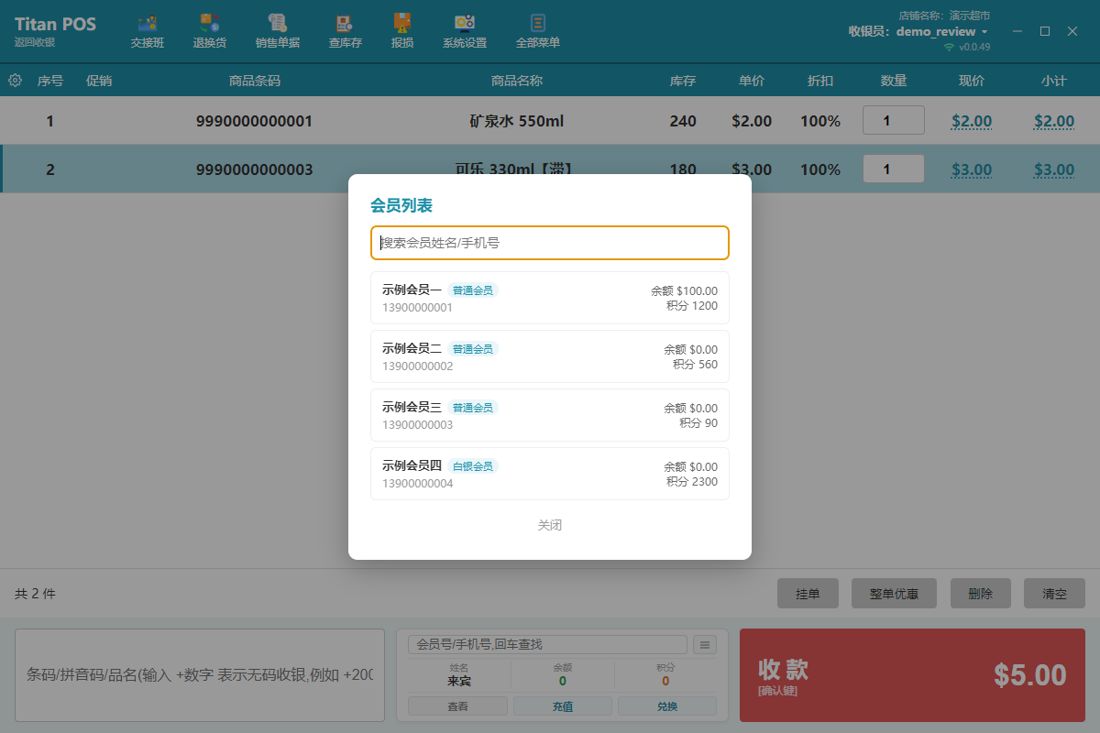Click the 商品名称 column header
The height and width of the screenshot is (733, 1100).
point(516,81)
